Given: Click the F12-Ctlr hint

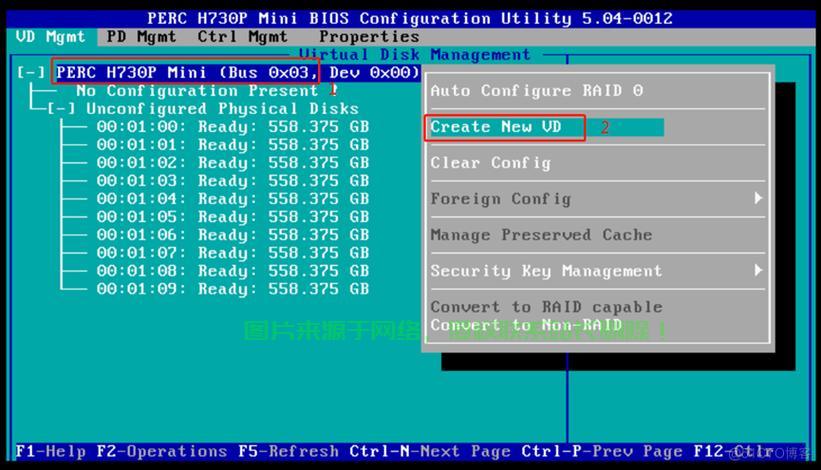Looking at the screenshot, I should pos(734,451).
